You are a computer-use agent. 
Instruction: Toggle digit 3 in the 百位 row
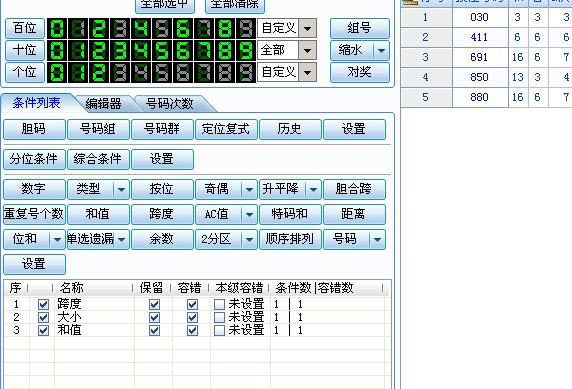click(120, 28)
